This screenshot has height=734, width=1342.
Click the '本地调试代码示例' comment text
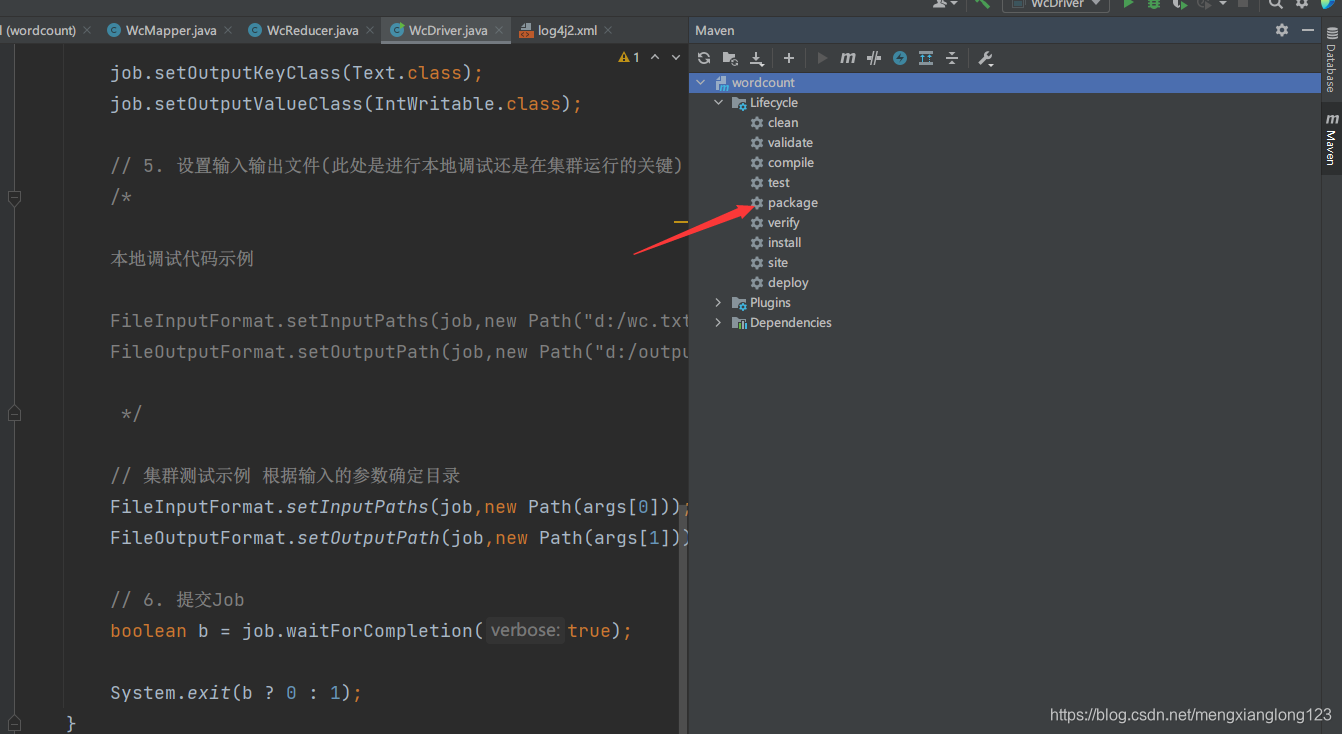pos(182,259)
